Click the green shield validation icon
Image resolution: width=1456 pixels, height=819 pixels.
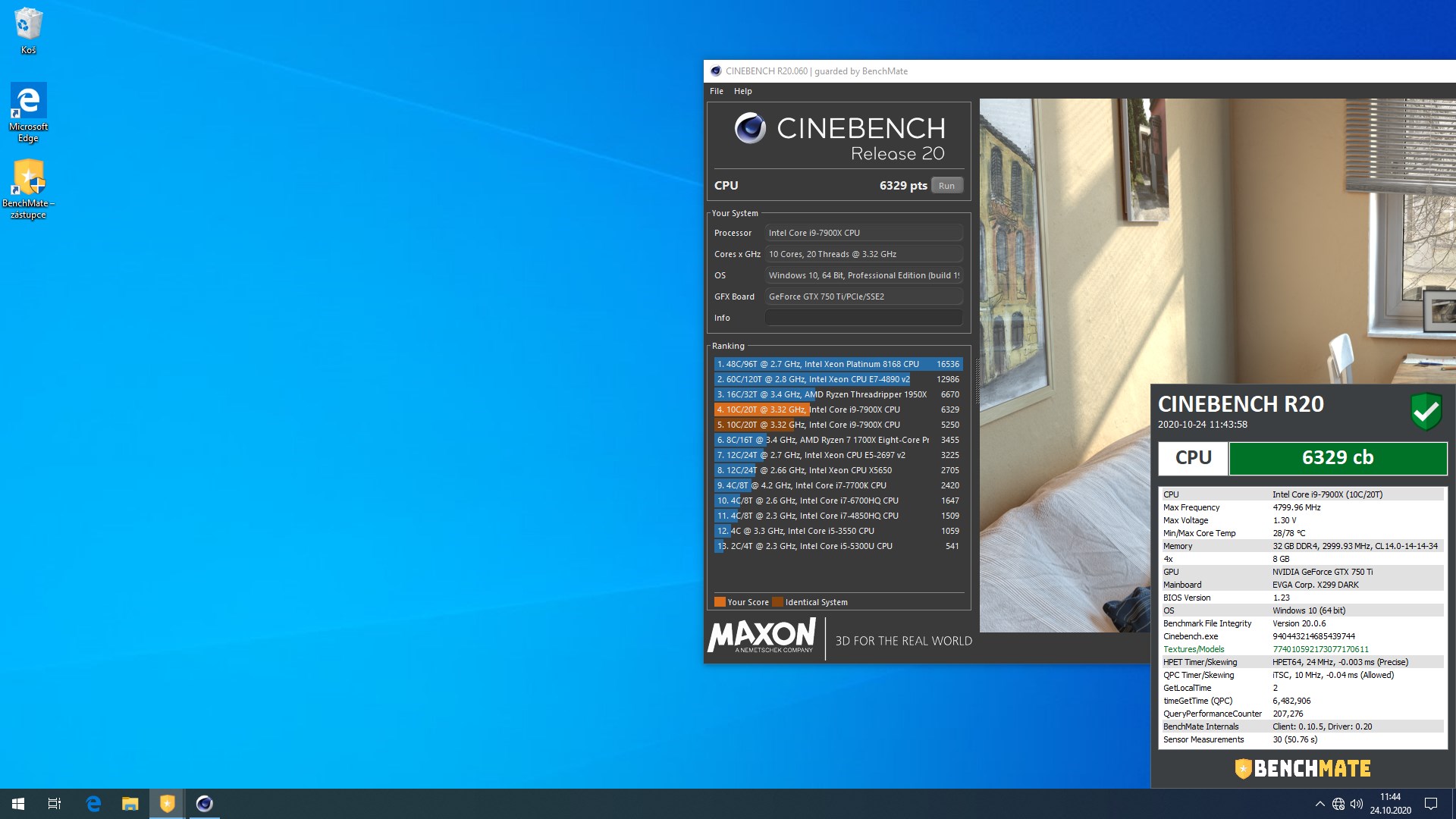[x=1426, y=412]
